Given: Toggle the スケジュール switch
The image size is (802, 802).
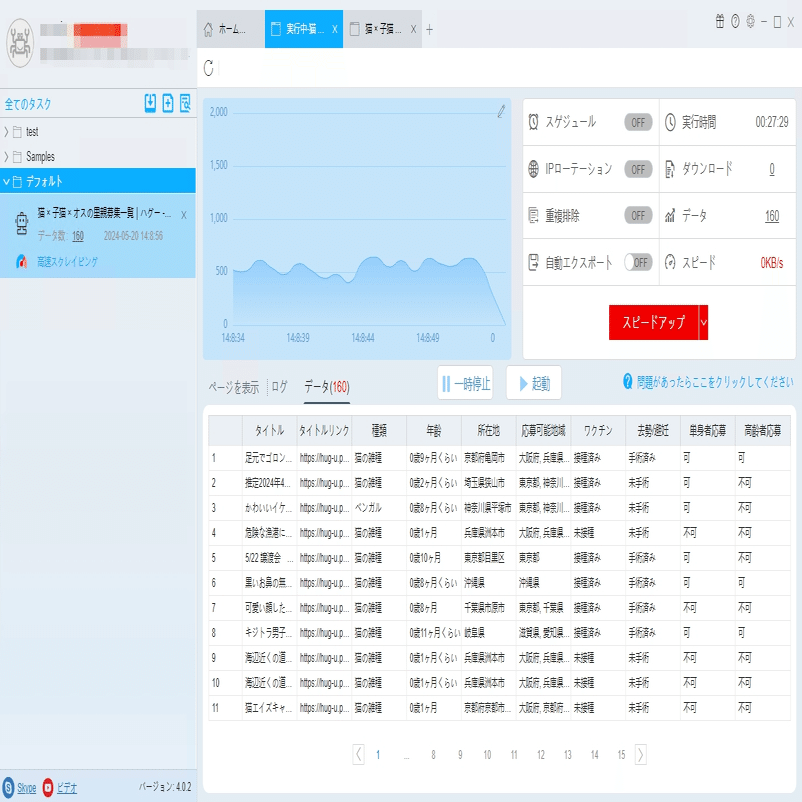Looking at the screenshot, I should point(638,122).
